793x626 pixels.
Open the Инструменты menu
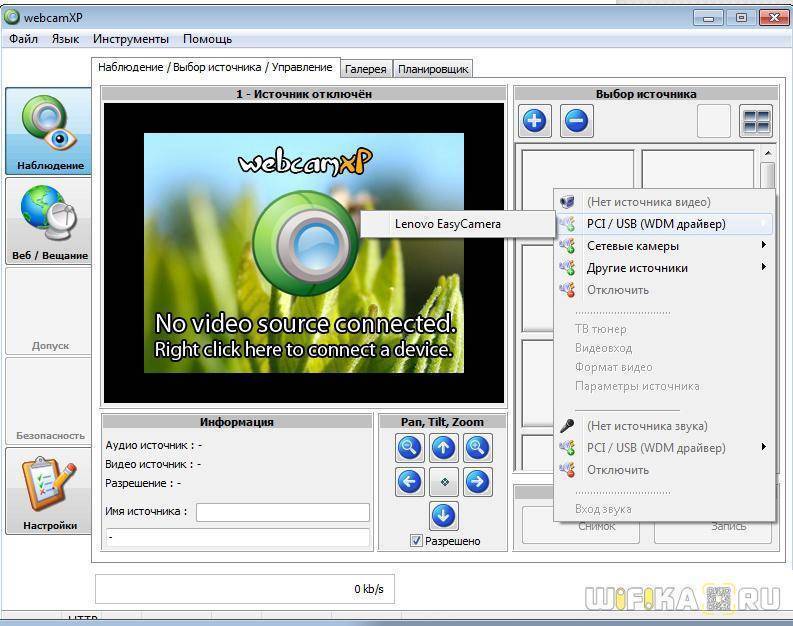[130, 39]
